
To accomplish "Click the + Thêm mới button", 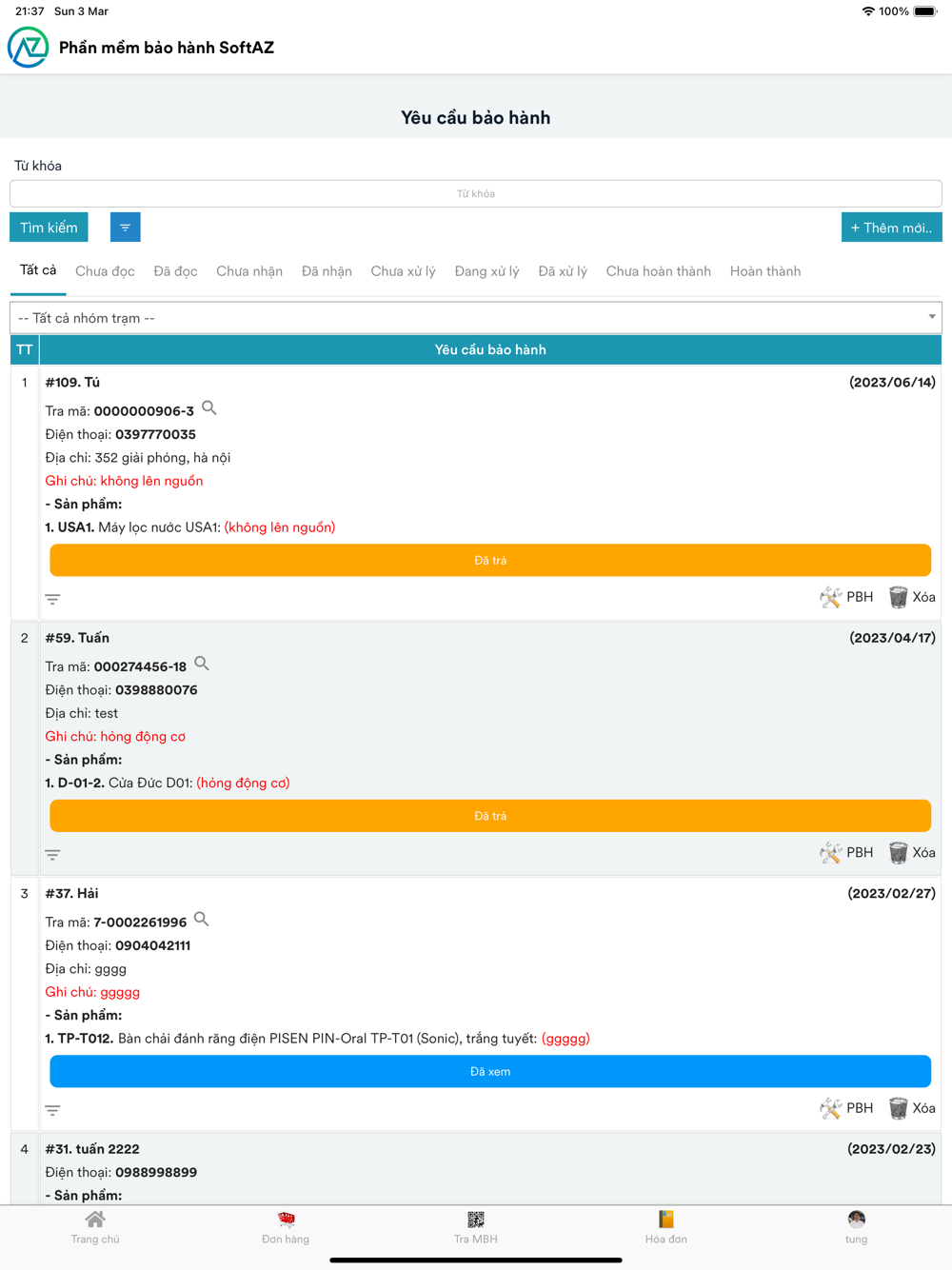I will coord(891,228).
